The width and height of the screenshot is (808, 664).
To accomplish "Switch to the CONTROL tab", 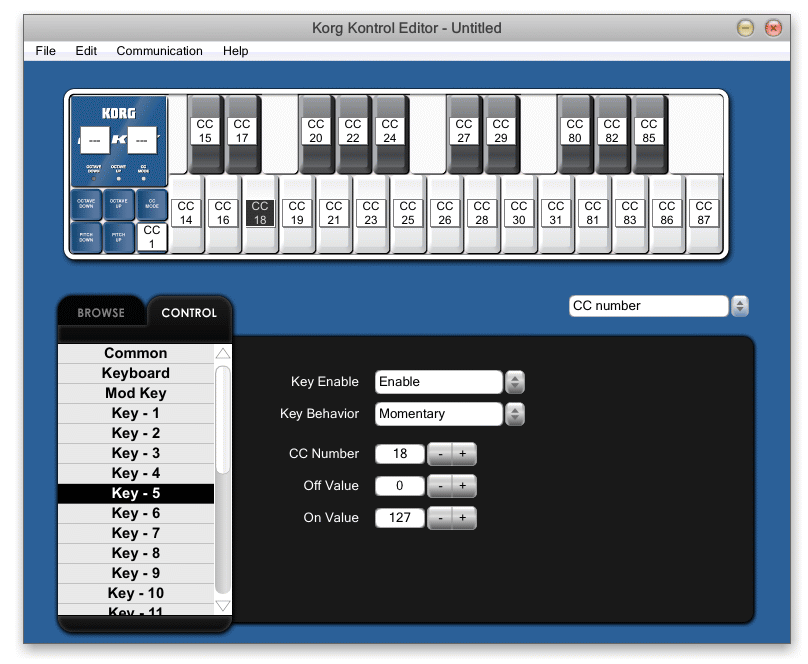I will tap(189, 313).
